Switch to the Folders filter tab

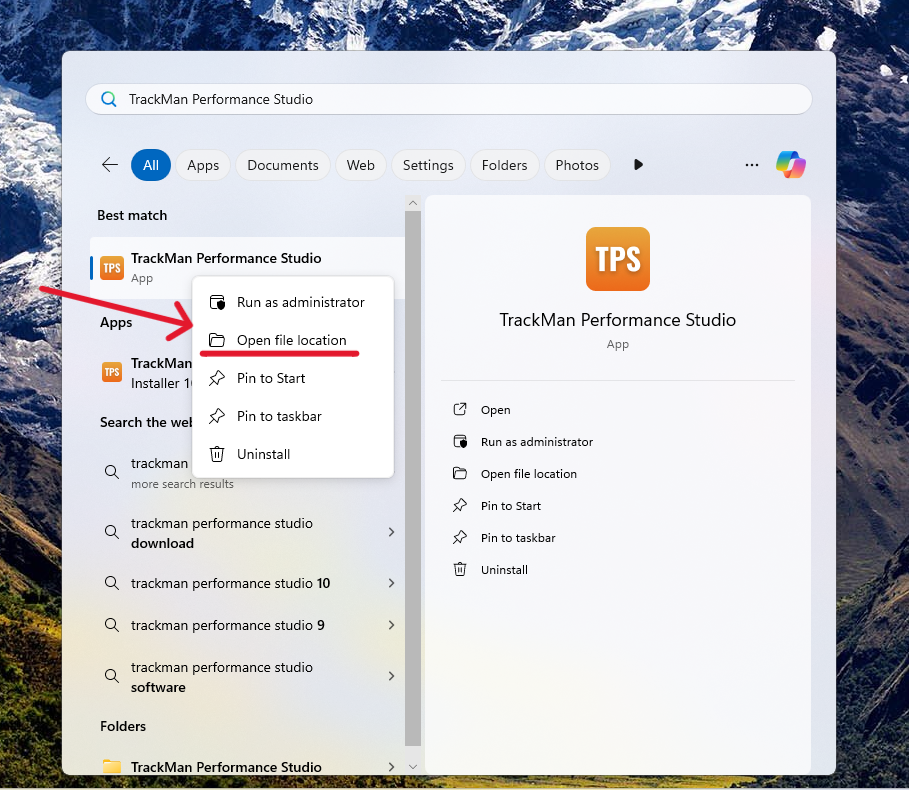click(504, 165)
